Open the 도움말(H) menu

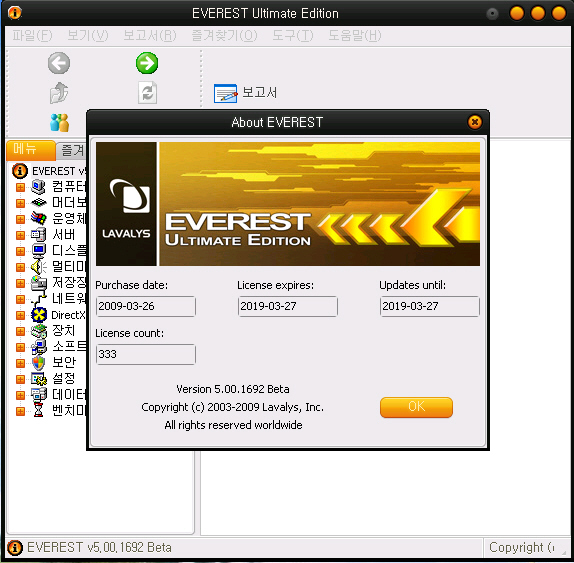coord(355,36)
